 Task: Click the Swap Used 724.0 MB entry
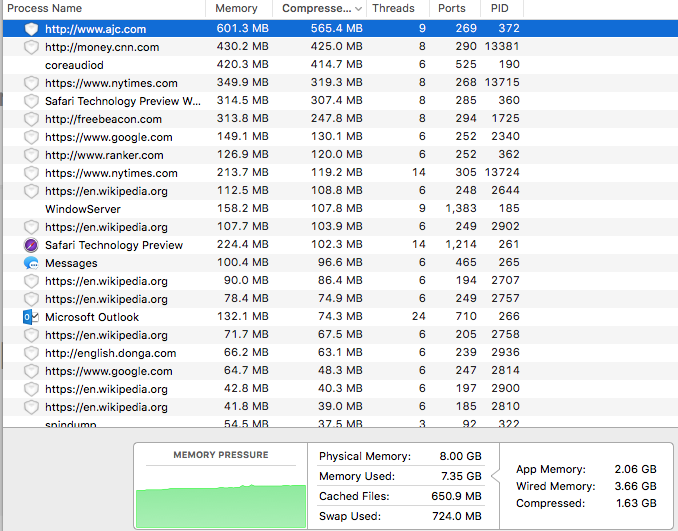(400, 516)
